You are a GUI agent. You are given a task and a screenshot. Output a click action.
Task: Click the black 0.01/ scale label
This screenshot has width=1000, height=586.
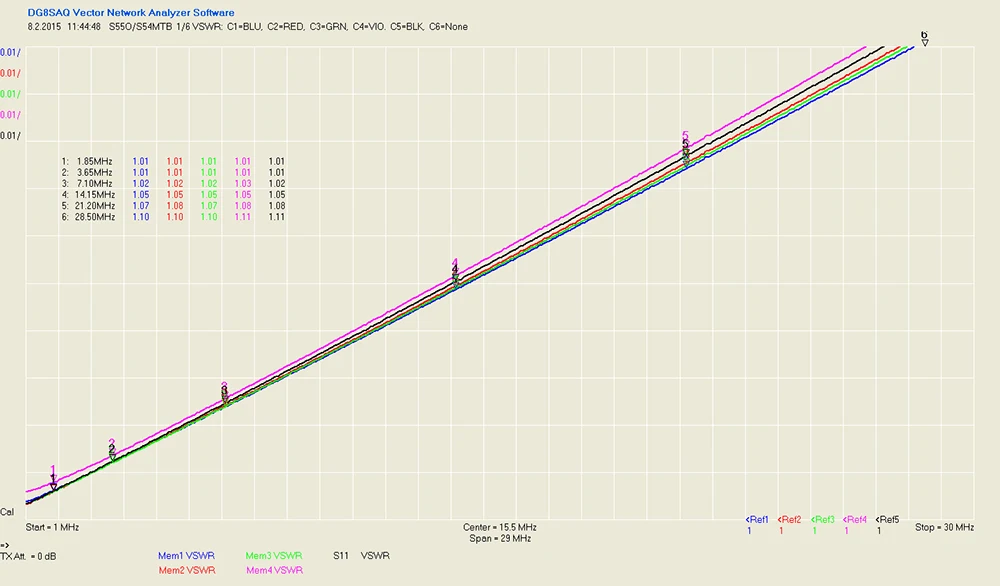coord(10,136)
